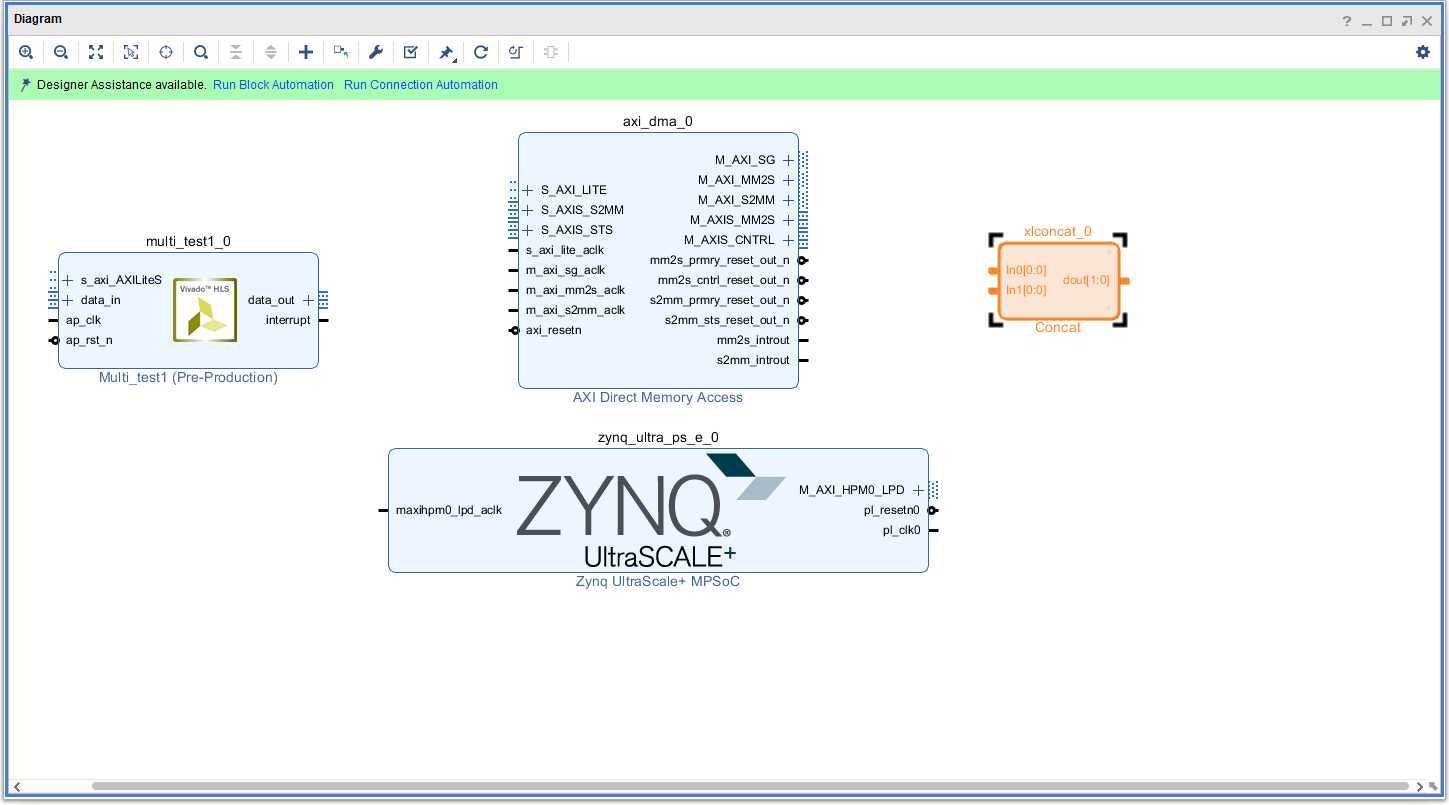Viewport: 1449px width, 805px height.
Task: Expand the M_AXI_S2MM interface port
Action: pyautogui.click(x=788, y=200)
